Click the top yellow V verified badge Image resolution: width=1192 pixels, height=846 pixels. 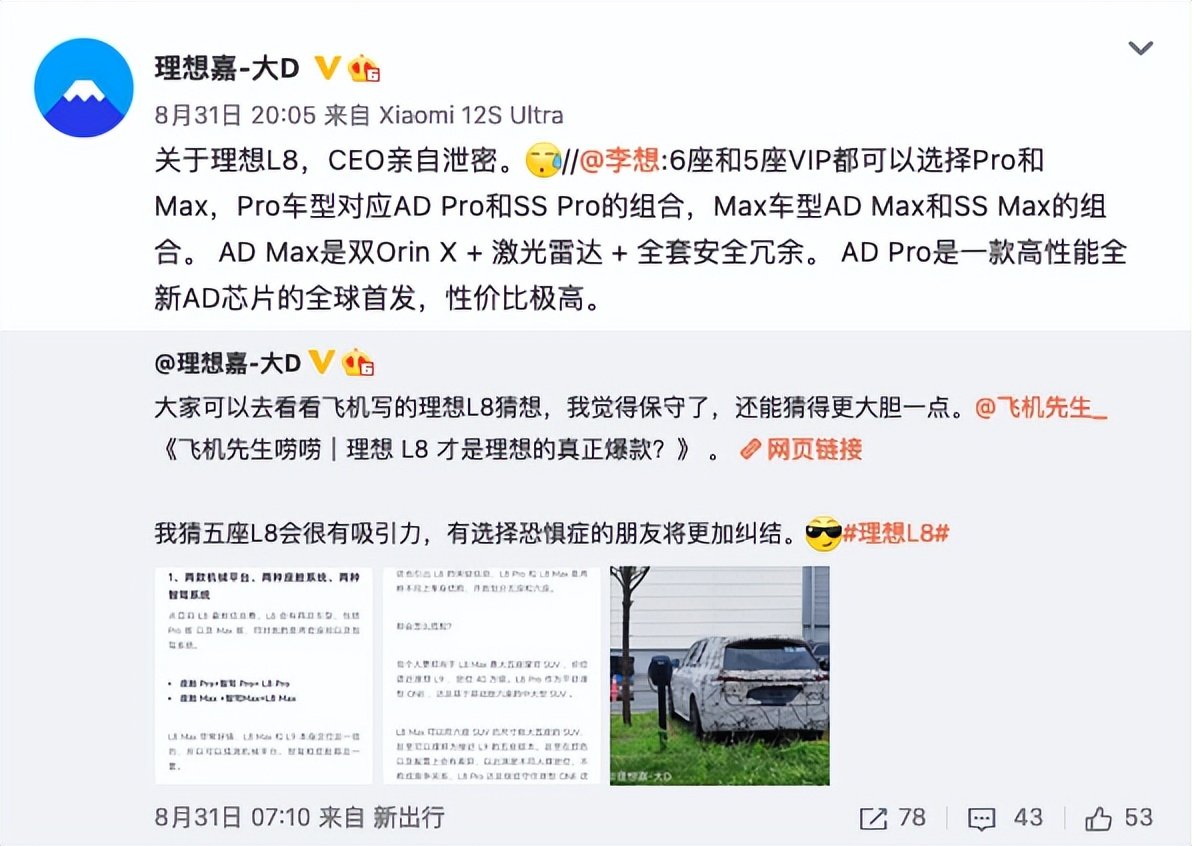pos(328,68)
